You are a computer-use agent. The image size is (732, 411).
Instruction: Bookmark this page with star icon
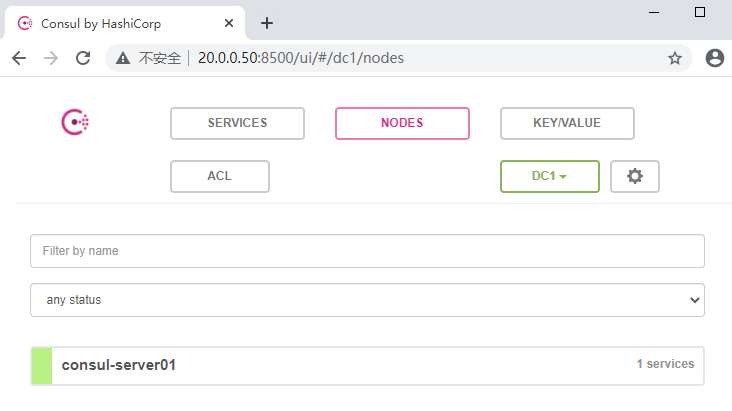[x=675, y=58]
